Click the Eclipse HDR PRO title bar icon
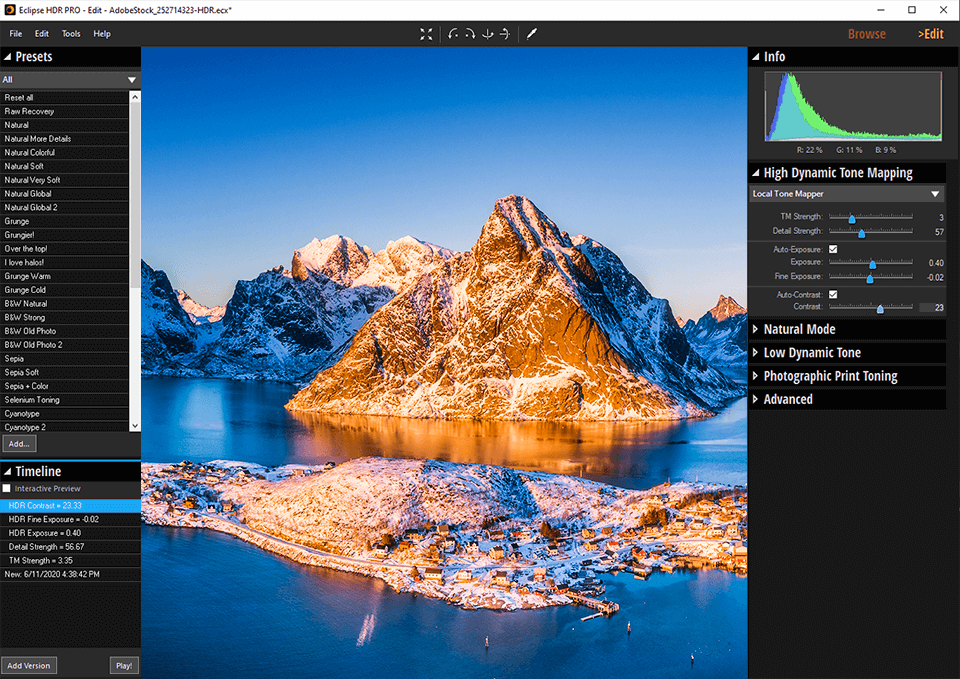Viewport: 960px width, 679px height. [8, 10]
